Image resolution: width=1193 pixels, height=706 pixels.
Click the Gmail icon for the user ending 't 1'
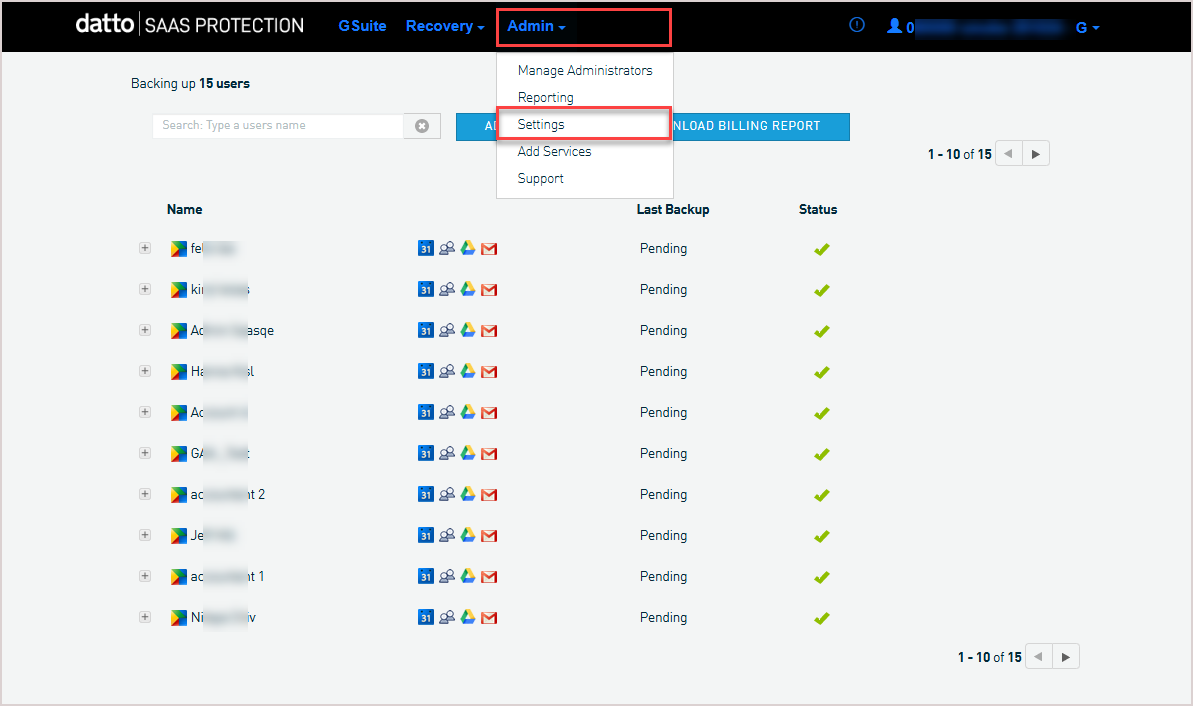coord(489,577)
